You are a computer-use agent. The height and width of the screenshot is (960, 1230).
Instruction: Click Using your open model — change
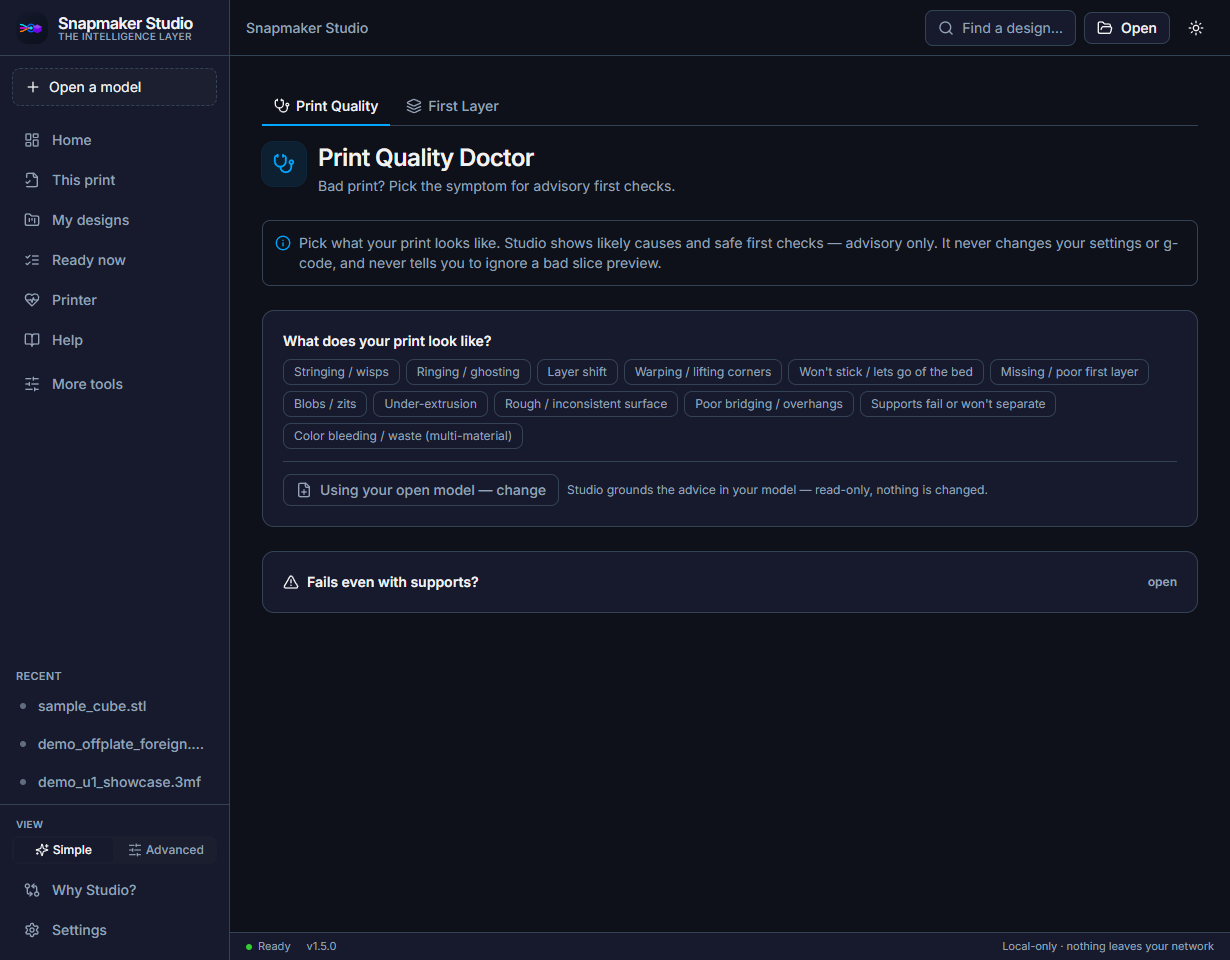point(421,490)
